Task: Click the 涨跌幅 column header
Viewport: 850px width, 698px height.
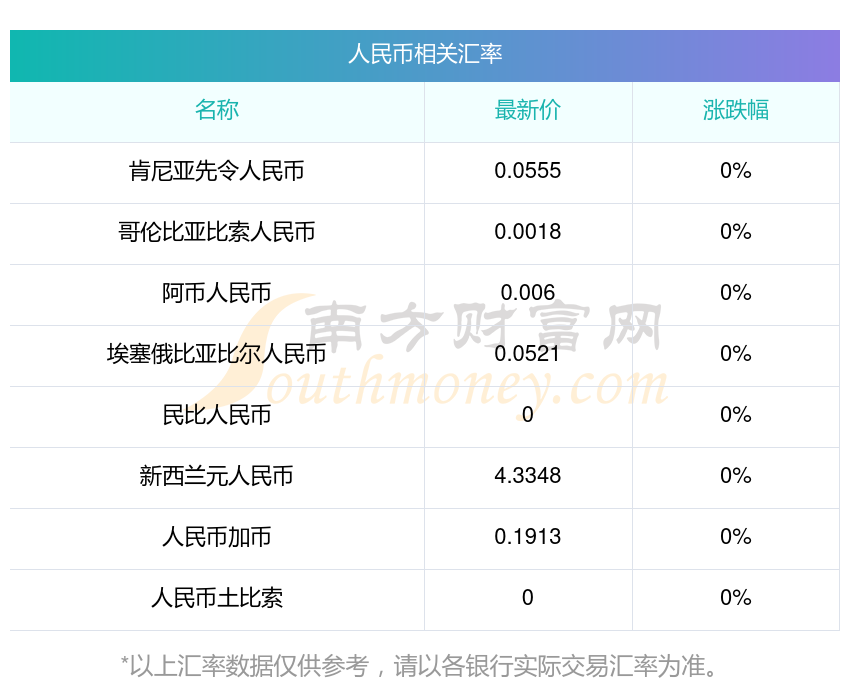Action: [735, 110]
